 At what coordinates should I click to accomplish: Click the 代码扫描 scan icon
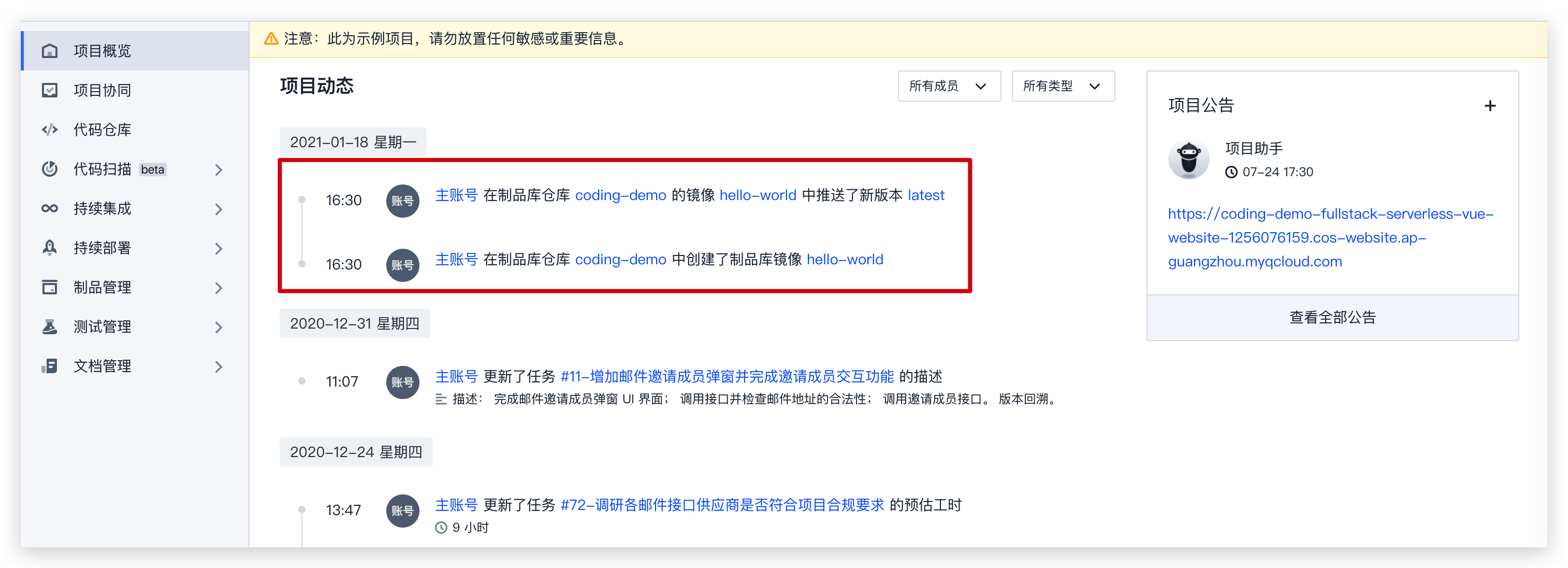49,169
